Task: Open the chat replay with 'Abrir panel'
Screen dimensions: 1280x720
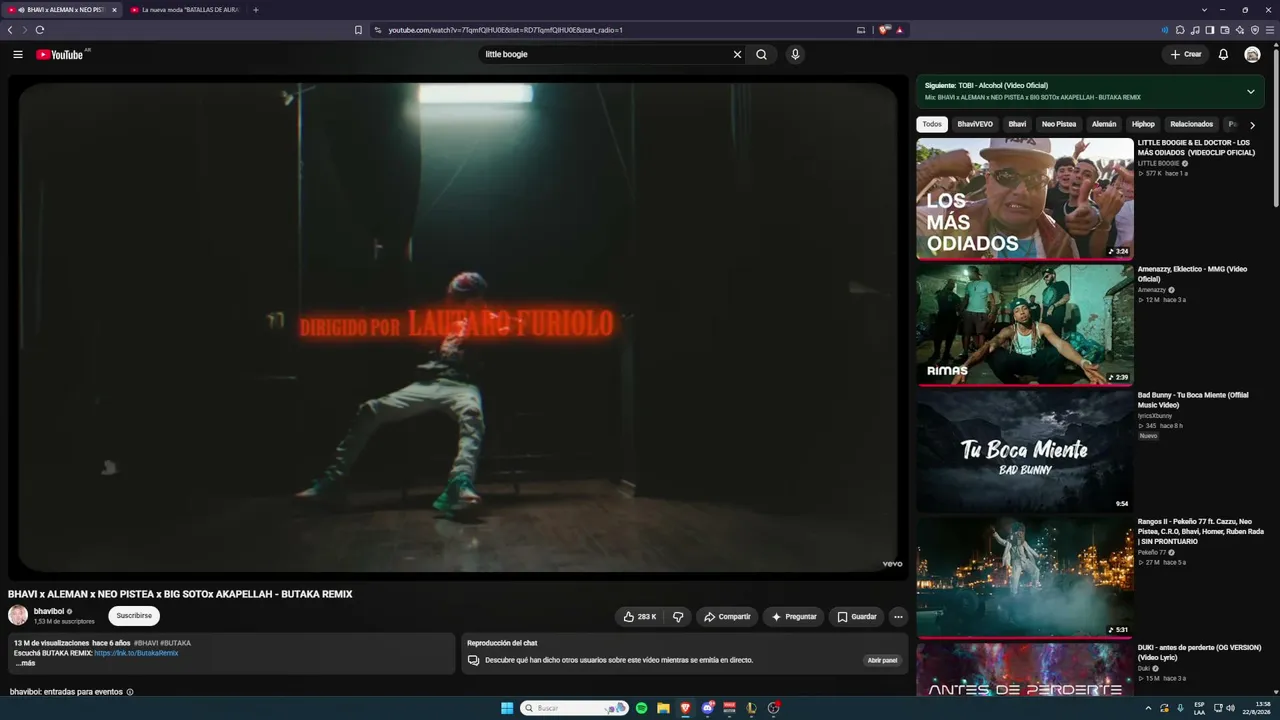Action: (882, 660)
